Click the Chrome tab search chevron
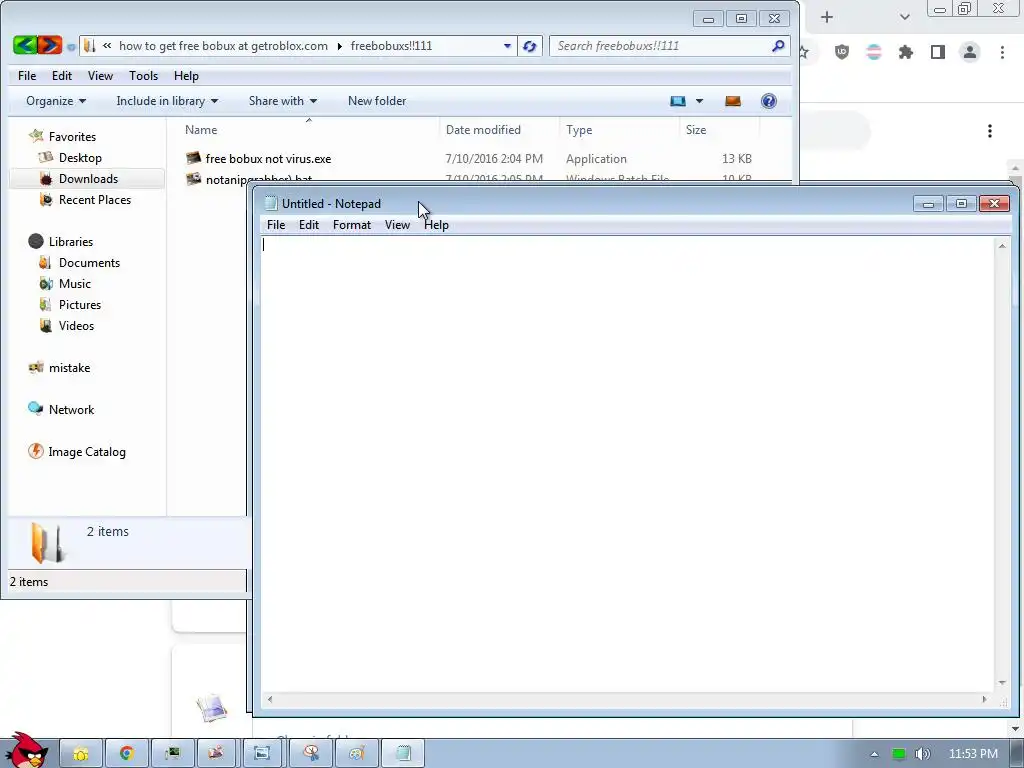 tap(904, 18)
